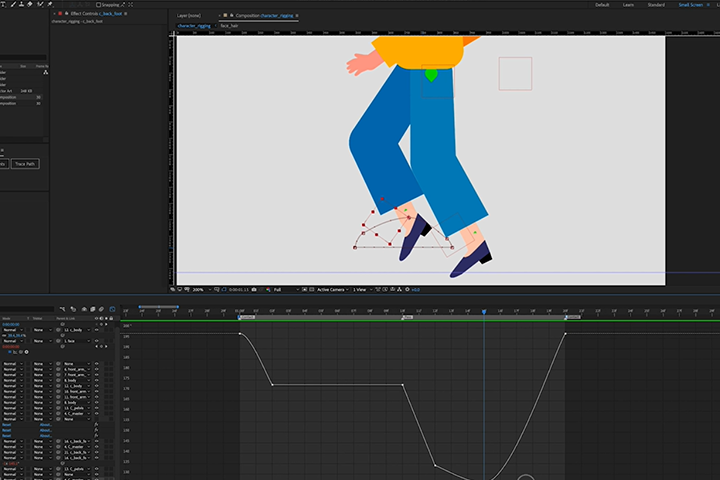Click the time navigator bar above ruler
Image resolution: width=720 pixels, height=480 pixels.
coord(159,306)
